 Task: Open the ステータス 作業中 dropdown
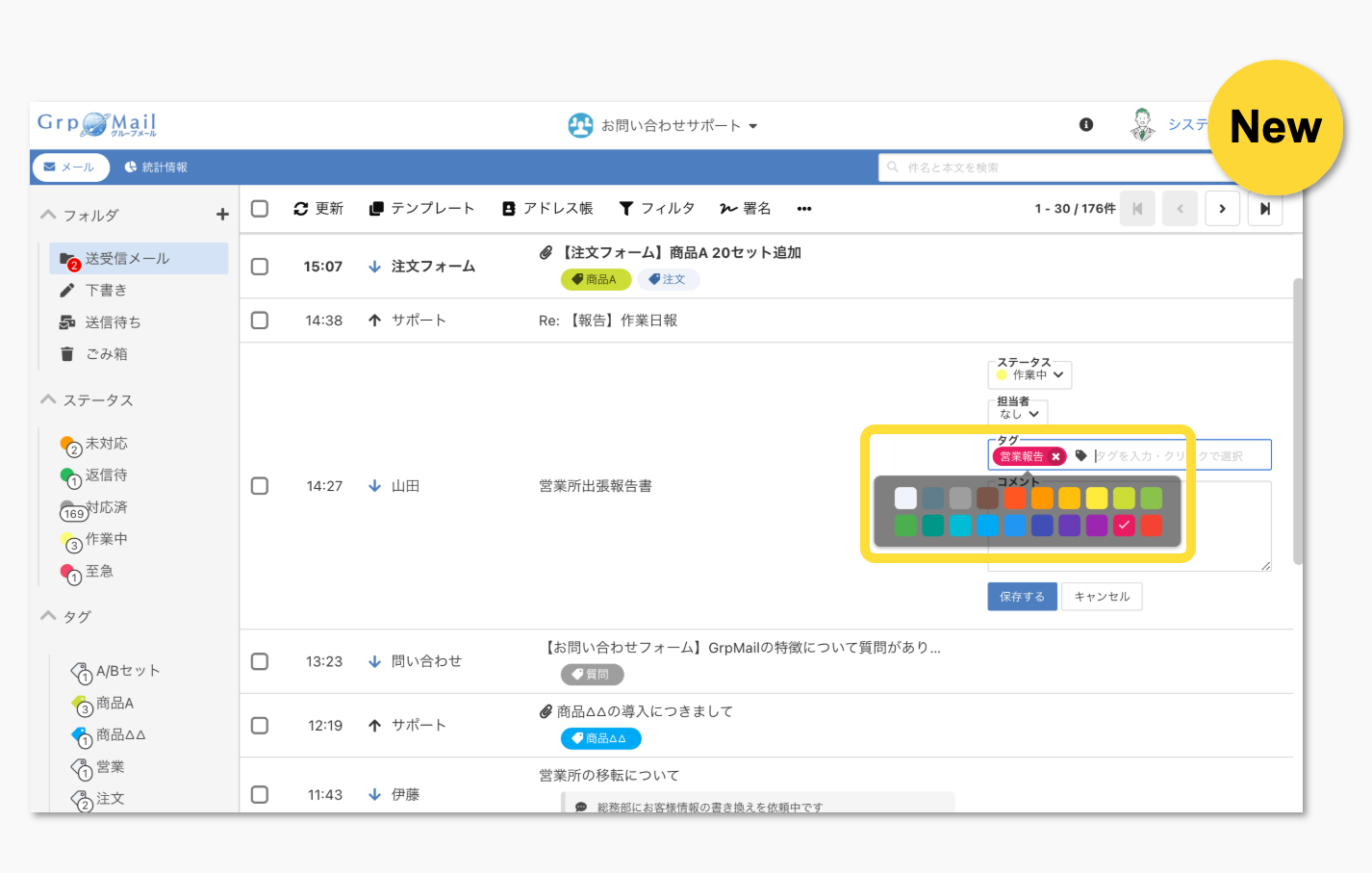(x=1029, y=375)
